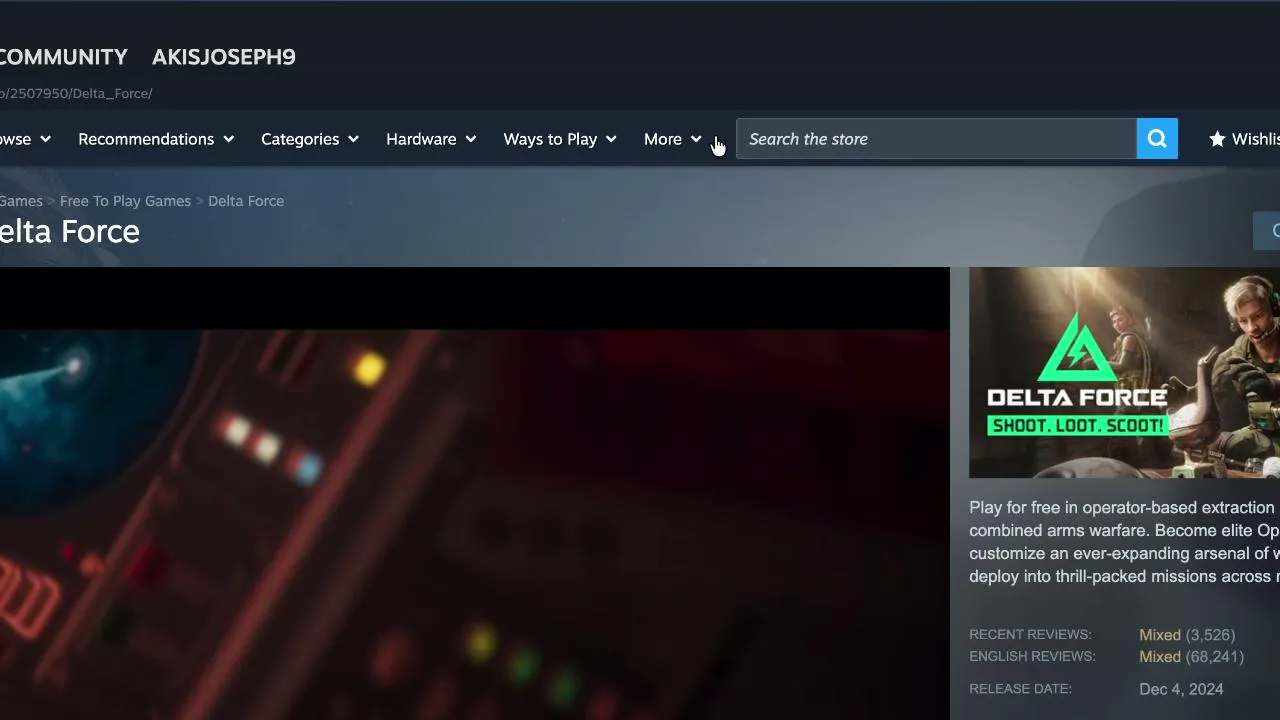Click the ENGLISH REVIEWS label
The height and width of the screenshot is (720, 1280).
click(x=1032, y=657)
